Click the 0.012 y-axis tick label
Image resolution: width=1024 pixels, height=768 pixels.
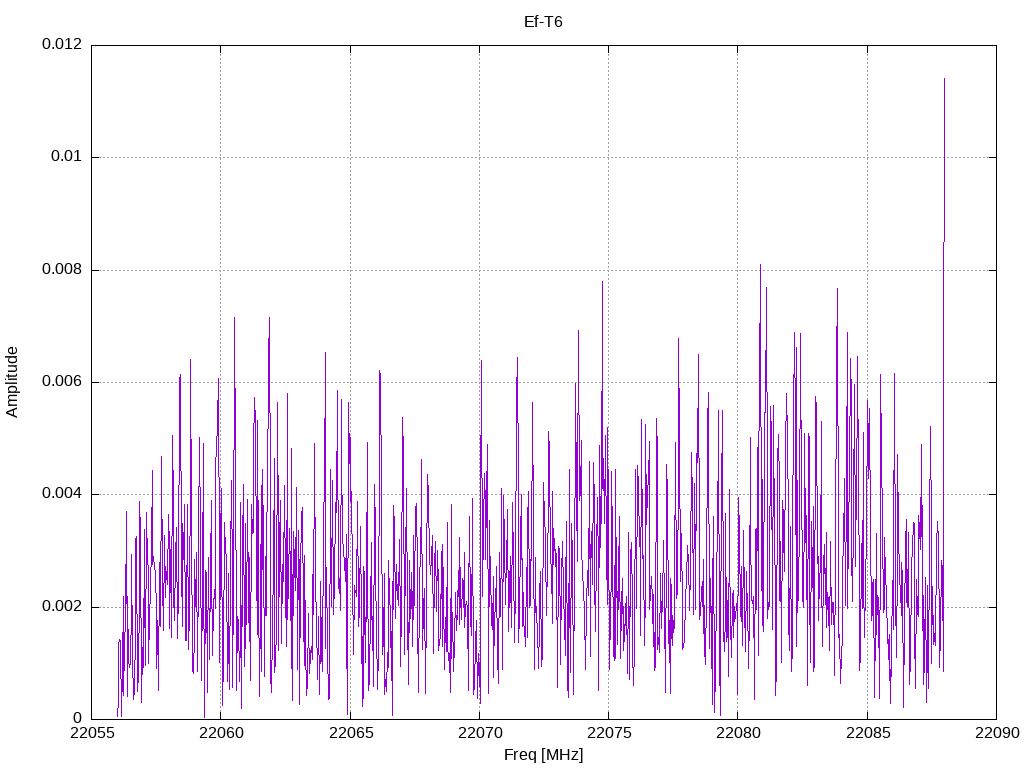[x=62, y=44]
